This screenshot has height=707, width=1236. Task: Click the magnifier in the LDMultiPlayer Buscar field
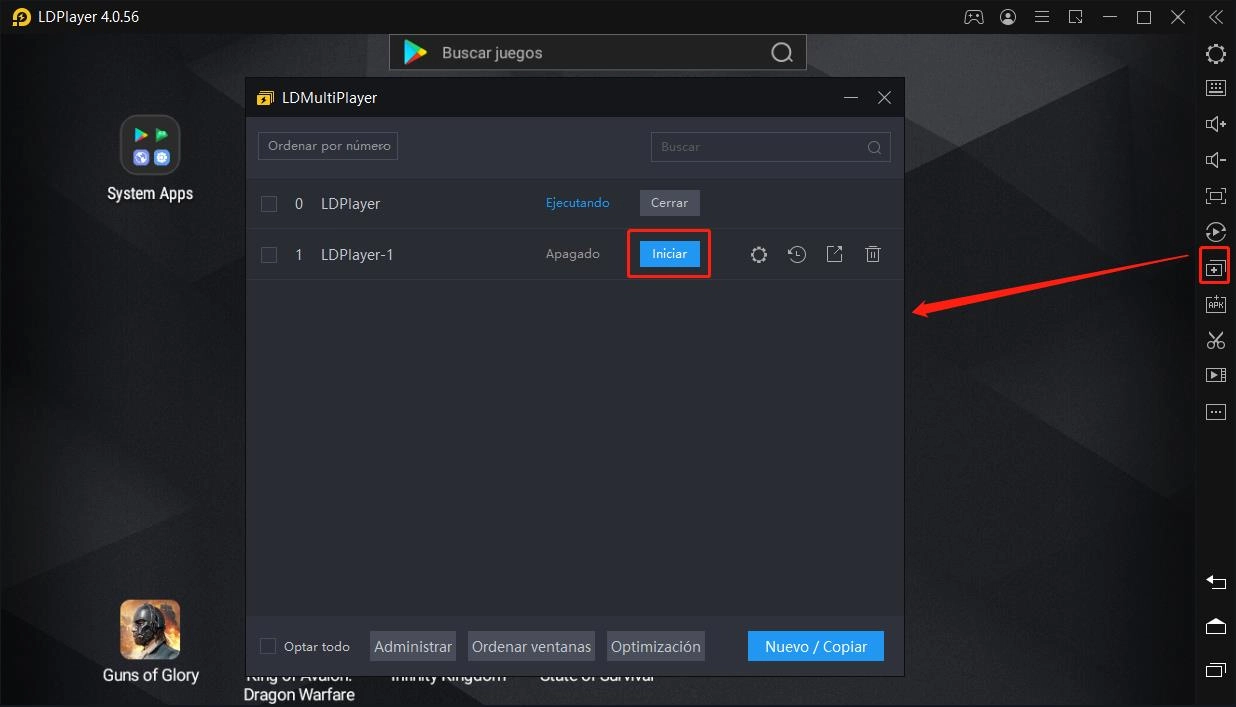tap(874, 147)
